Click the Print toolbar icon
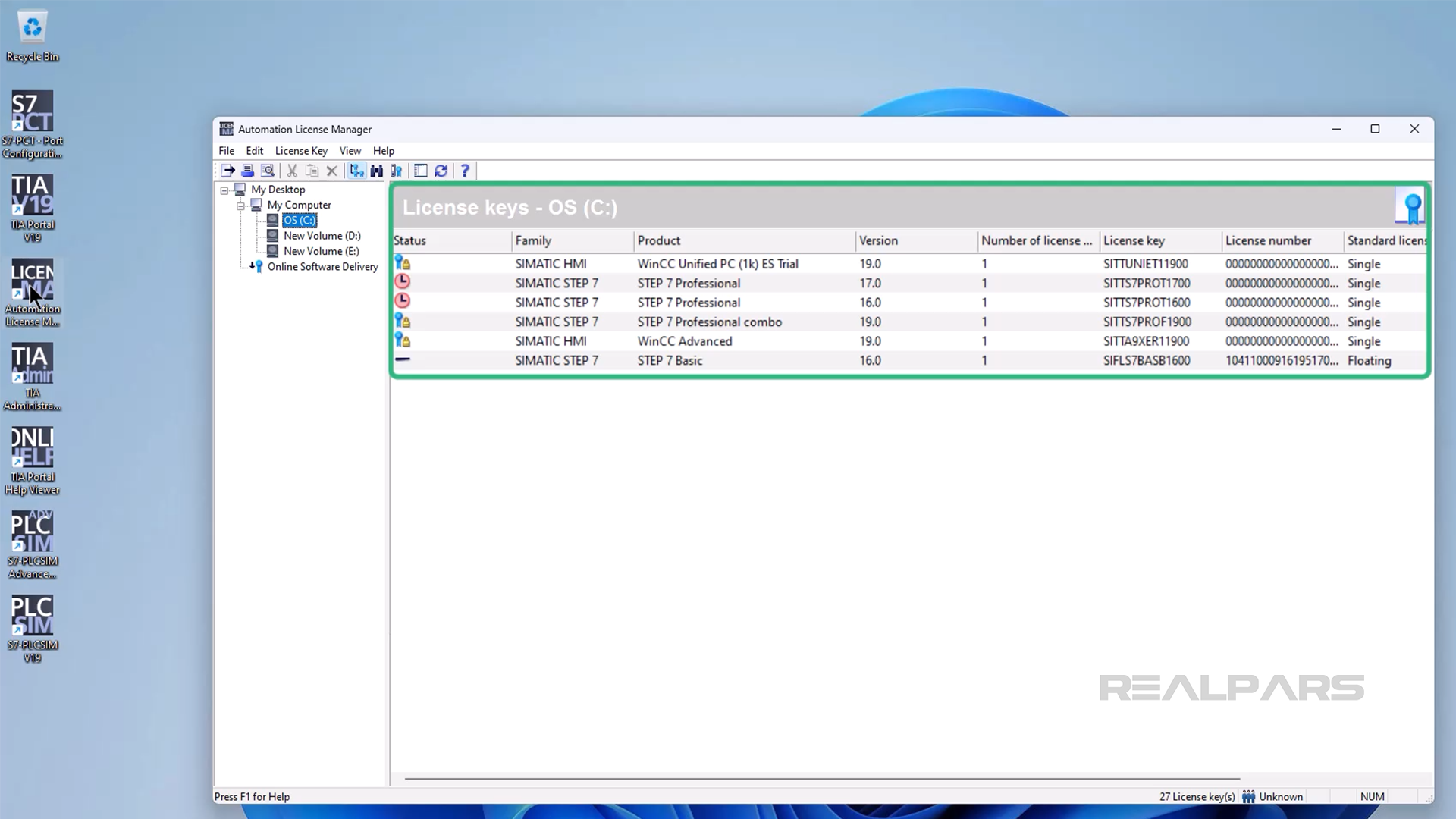This screenshot has height=819, width=1456. click(x=247, y=171)
